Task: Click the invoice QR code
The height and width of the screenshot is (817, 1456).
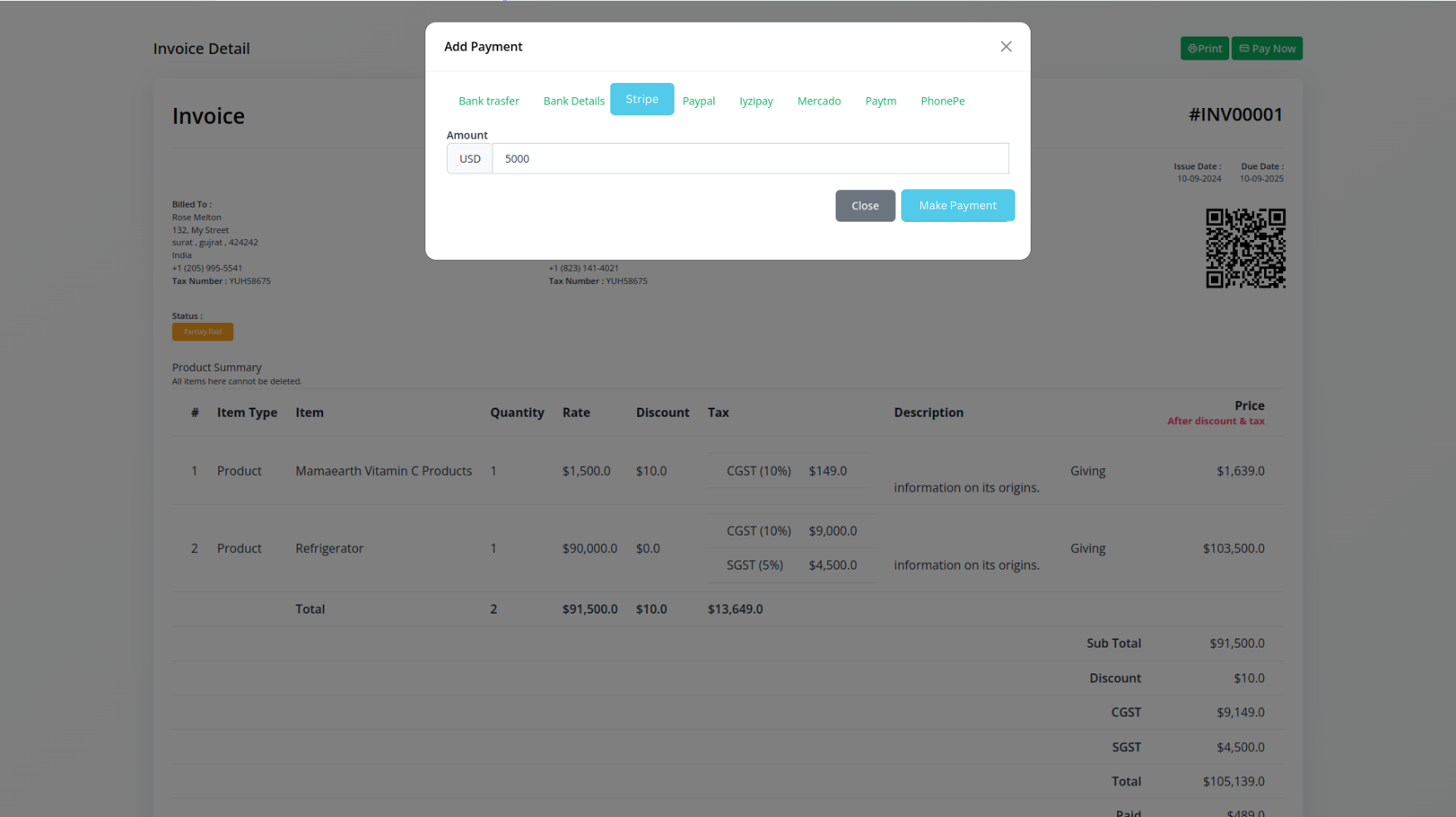Action: click(1245, 248)
